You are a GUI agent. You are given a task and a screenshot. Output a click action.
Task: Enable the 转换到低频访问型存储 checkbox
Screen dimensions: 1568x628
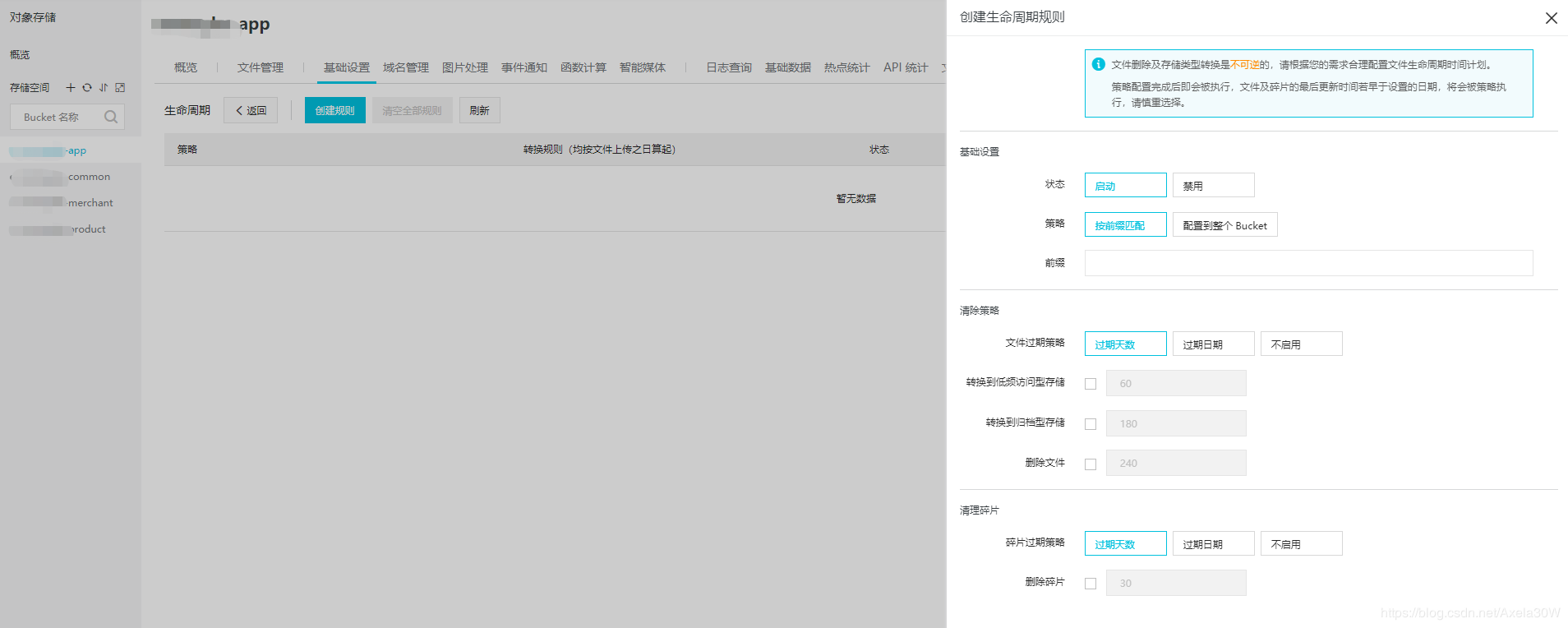tap(1091, 384)
